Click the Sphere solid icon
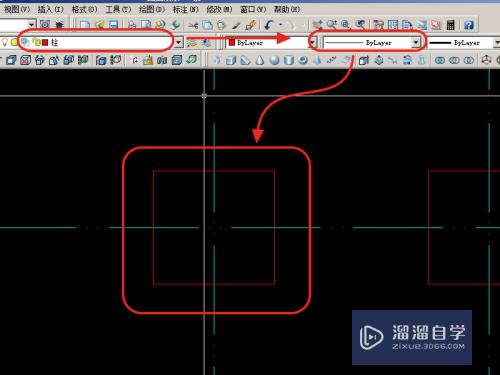The width and height of the screenshot is (500, 375). [274, 60]
